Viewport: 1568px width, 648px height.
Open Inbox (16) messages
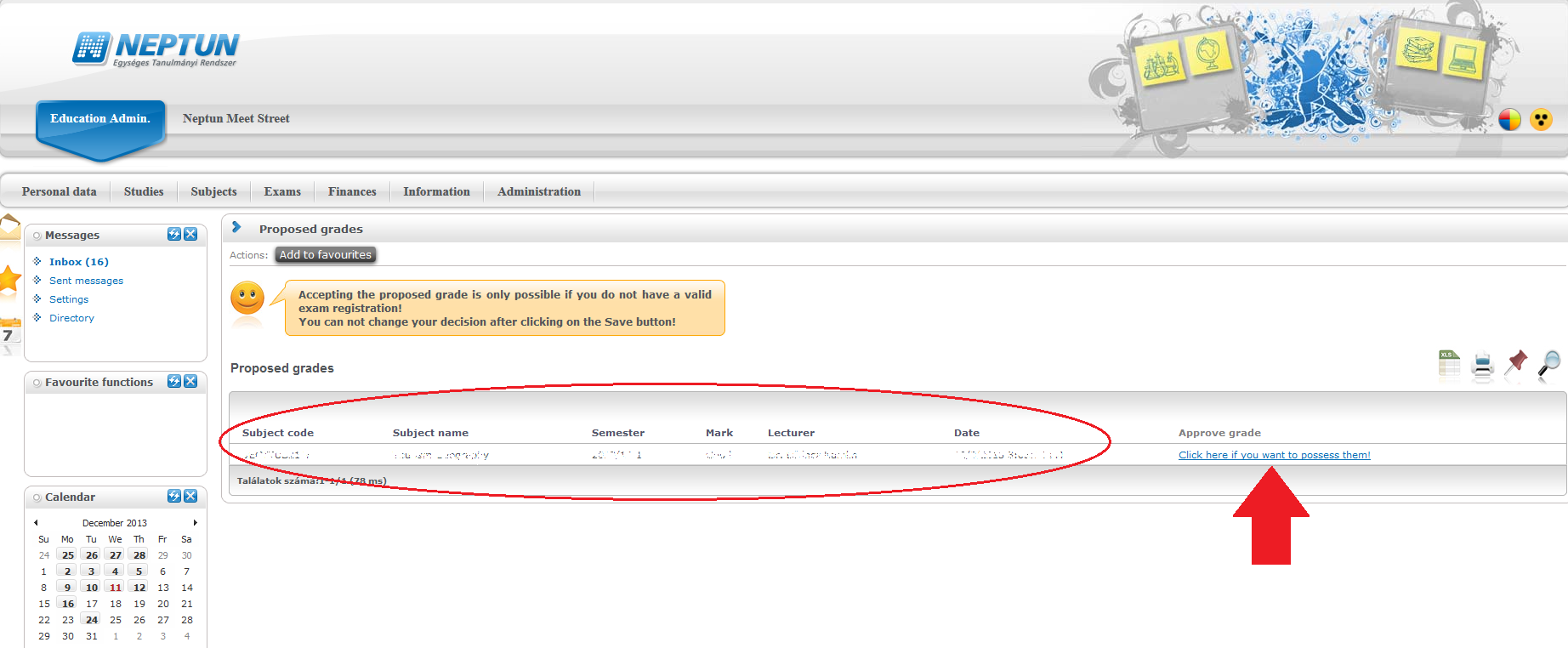click(79, 262)
